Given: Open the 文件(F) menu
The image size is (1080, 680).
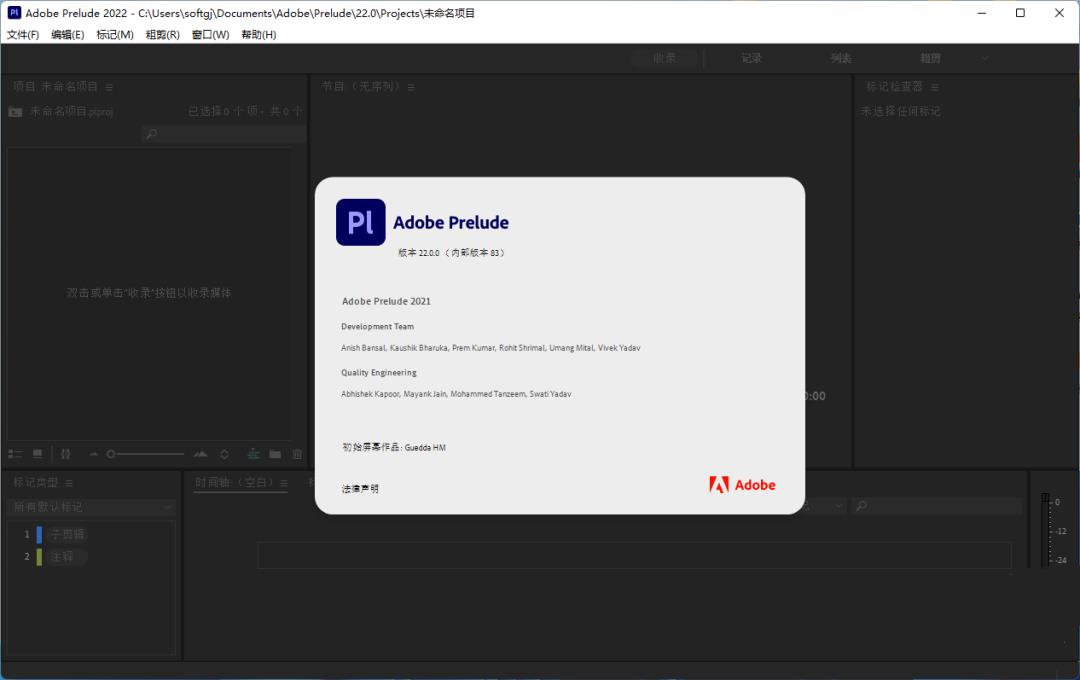Looking at the screenshot, I should coord(23,34).
